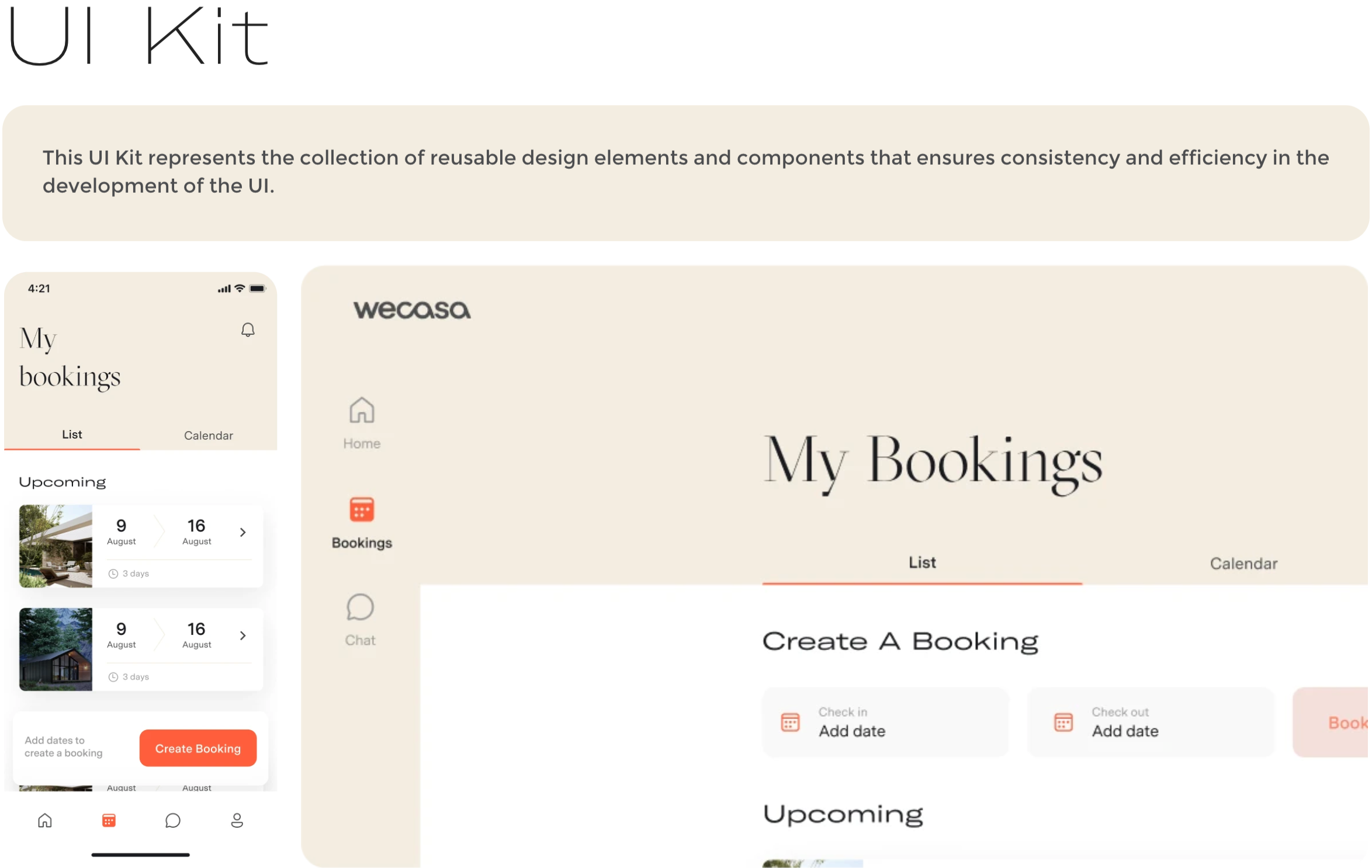Tap the home icon in mobile nav

click(x=45, y=820)
